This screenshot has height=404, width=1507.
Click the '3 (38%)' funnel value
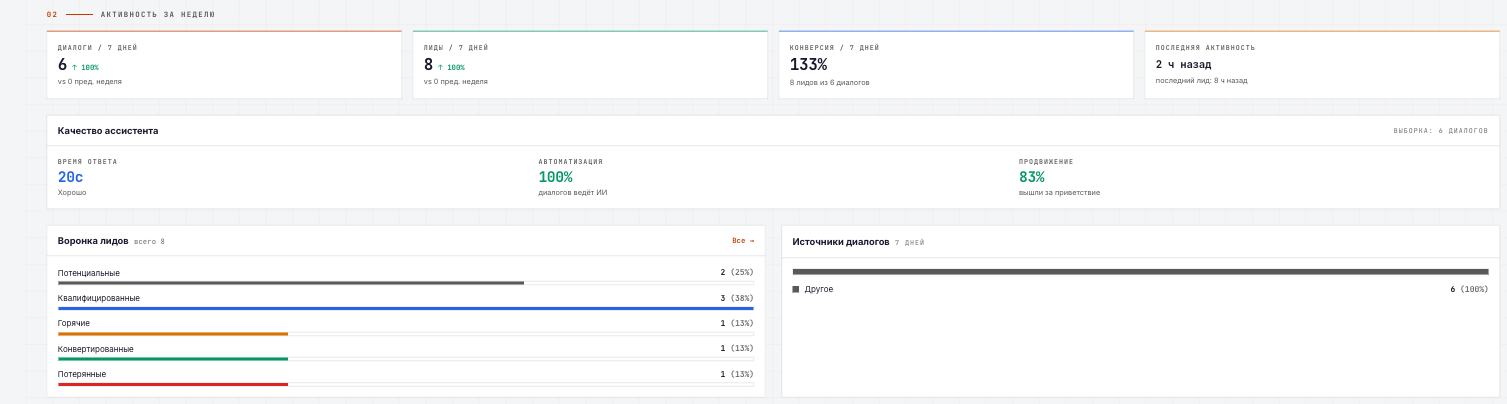[737, 298]
